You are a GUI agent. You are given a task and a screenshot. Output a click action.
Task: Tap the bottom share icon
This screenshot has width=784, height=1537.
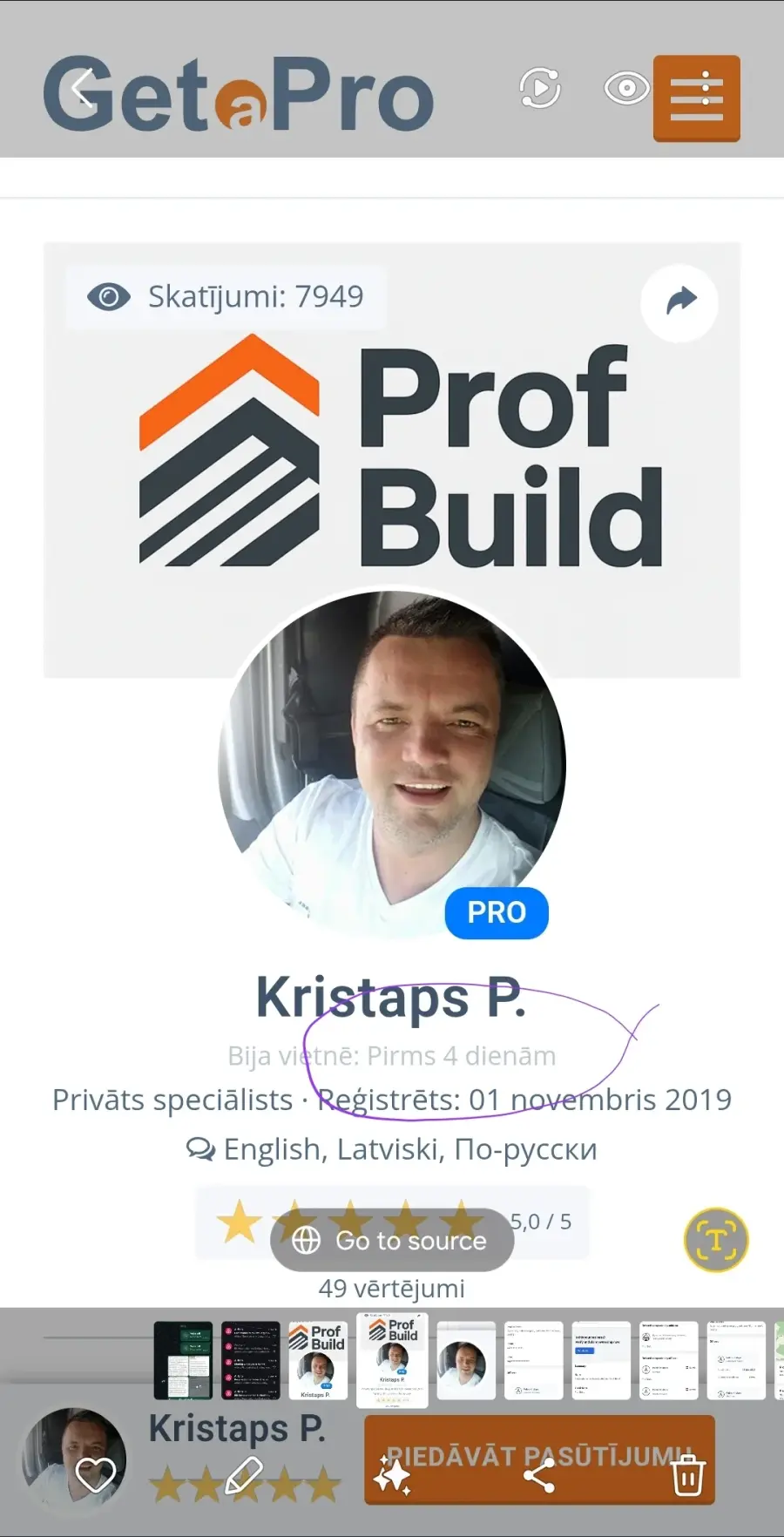tap(539, 1475)
